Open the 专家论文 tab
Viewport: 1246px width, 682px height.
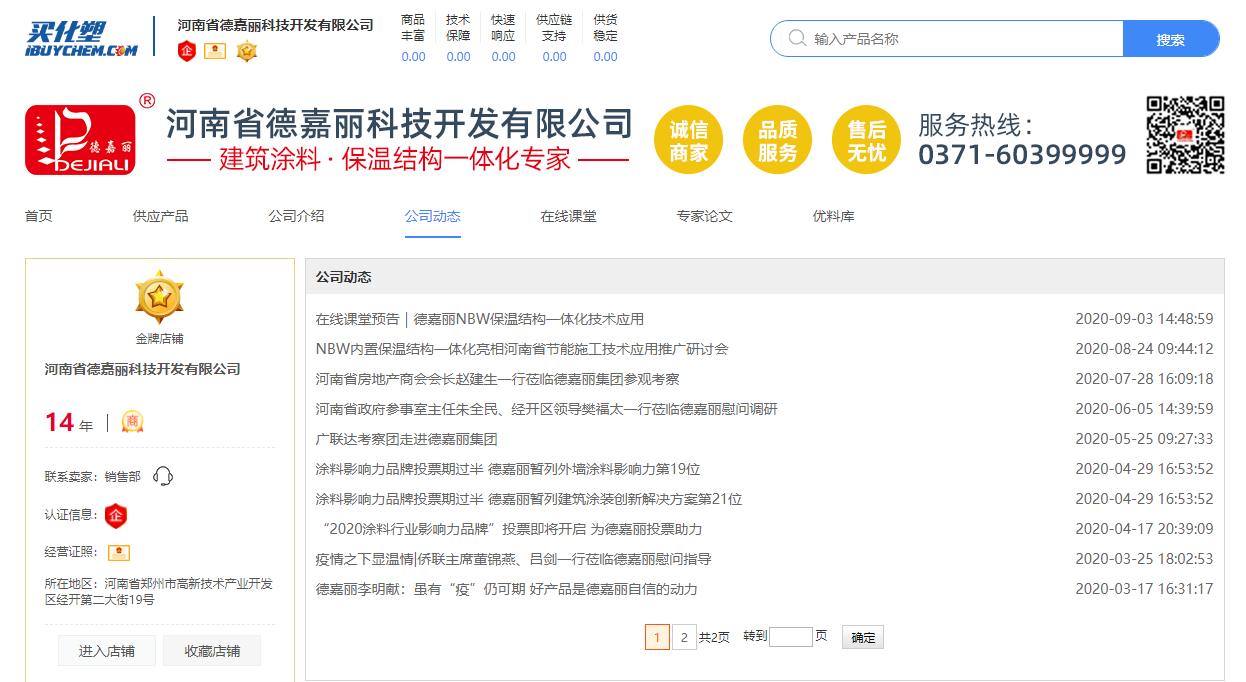pos(704,216)
